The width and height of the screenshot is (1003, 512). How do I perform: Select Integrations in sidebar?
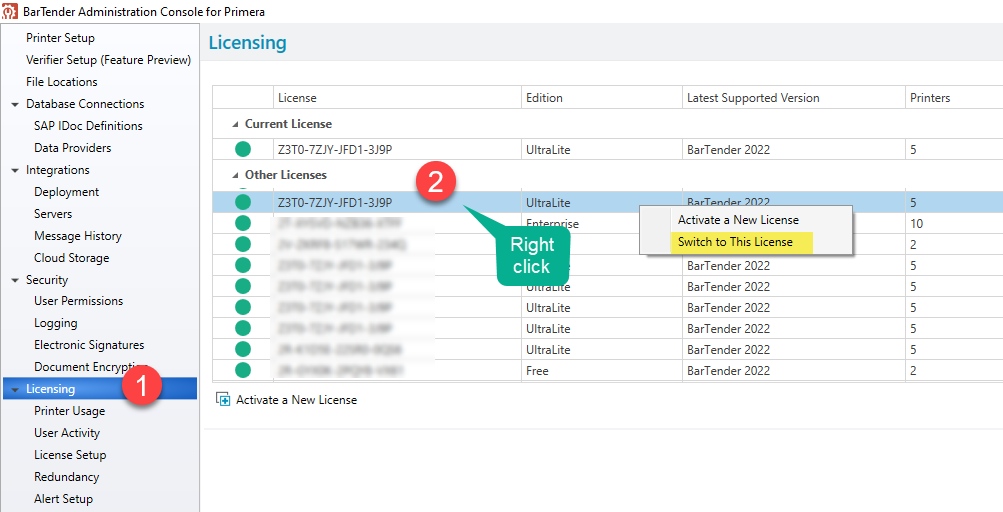point(58,170)
